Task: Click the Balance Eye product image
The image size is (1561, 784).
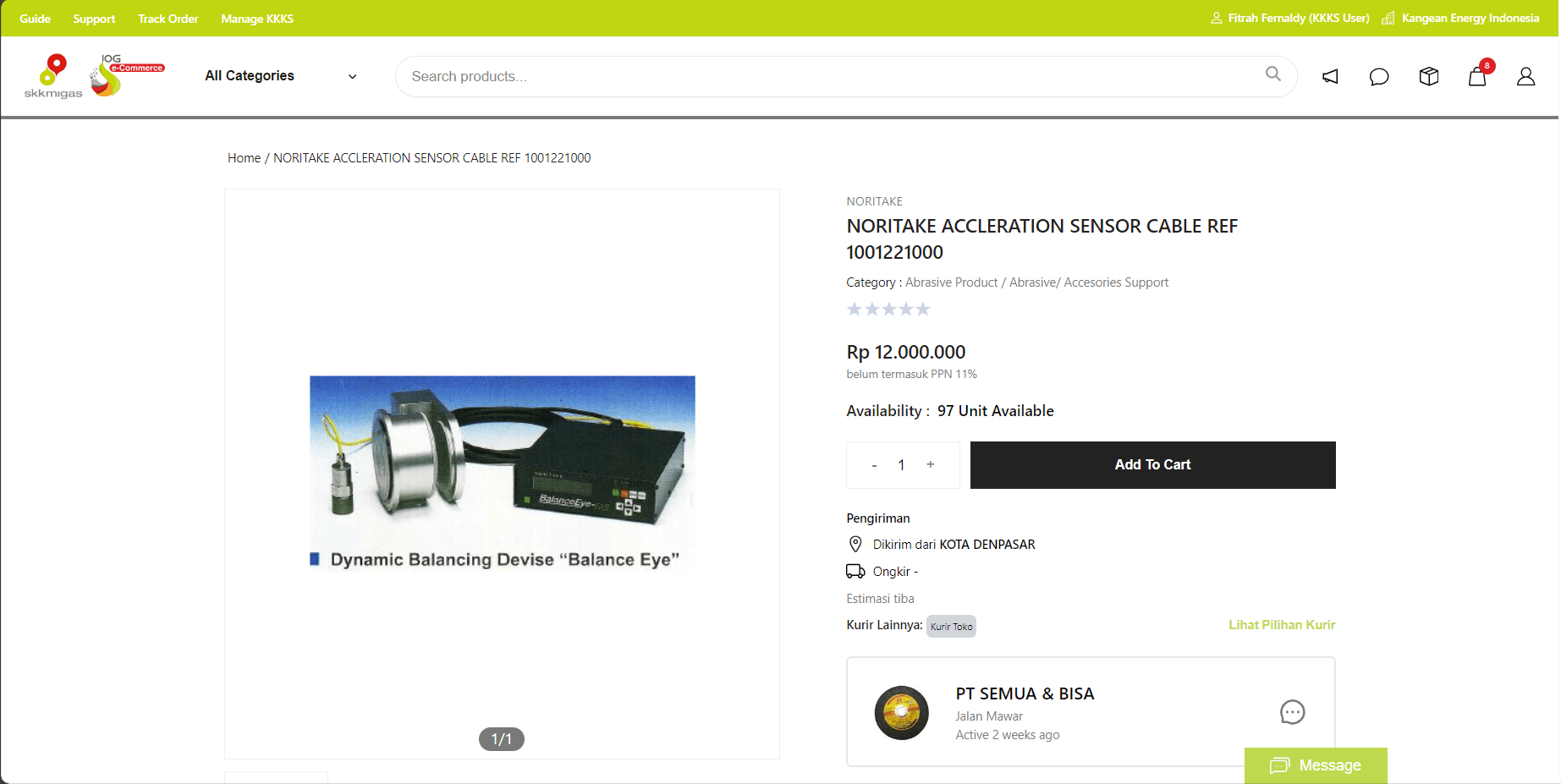Action: (x=502, y=474)
